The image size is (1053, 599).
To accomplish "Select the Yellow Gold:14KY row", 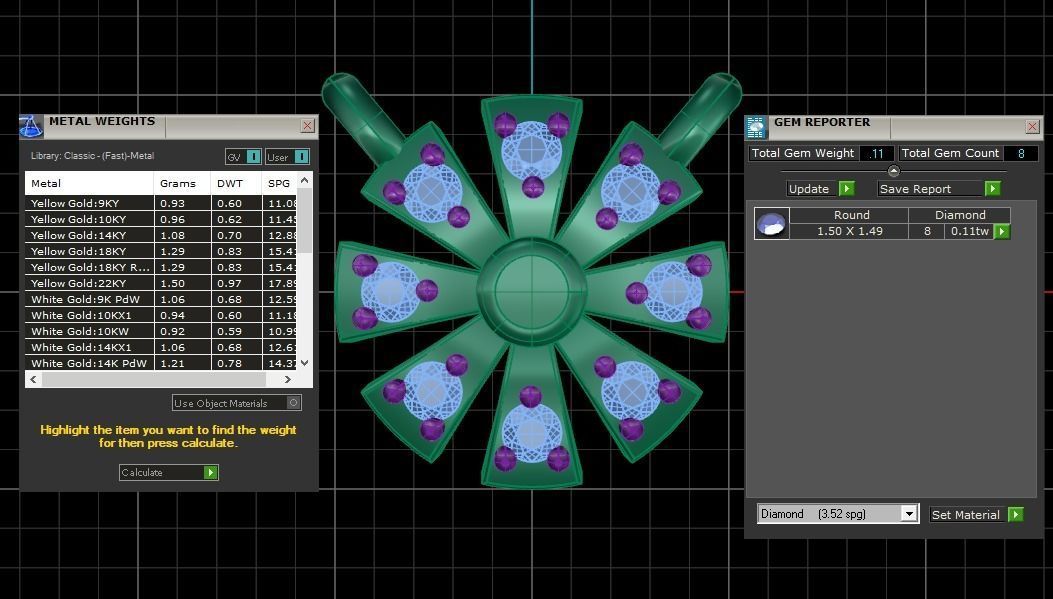I will coord(161,235).
